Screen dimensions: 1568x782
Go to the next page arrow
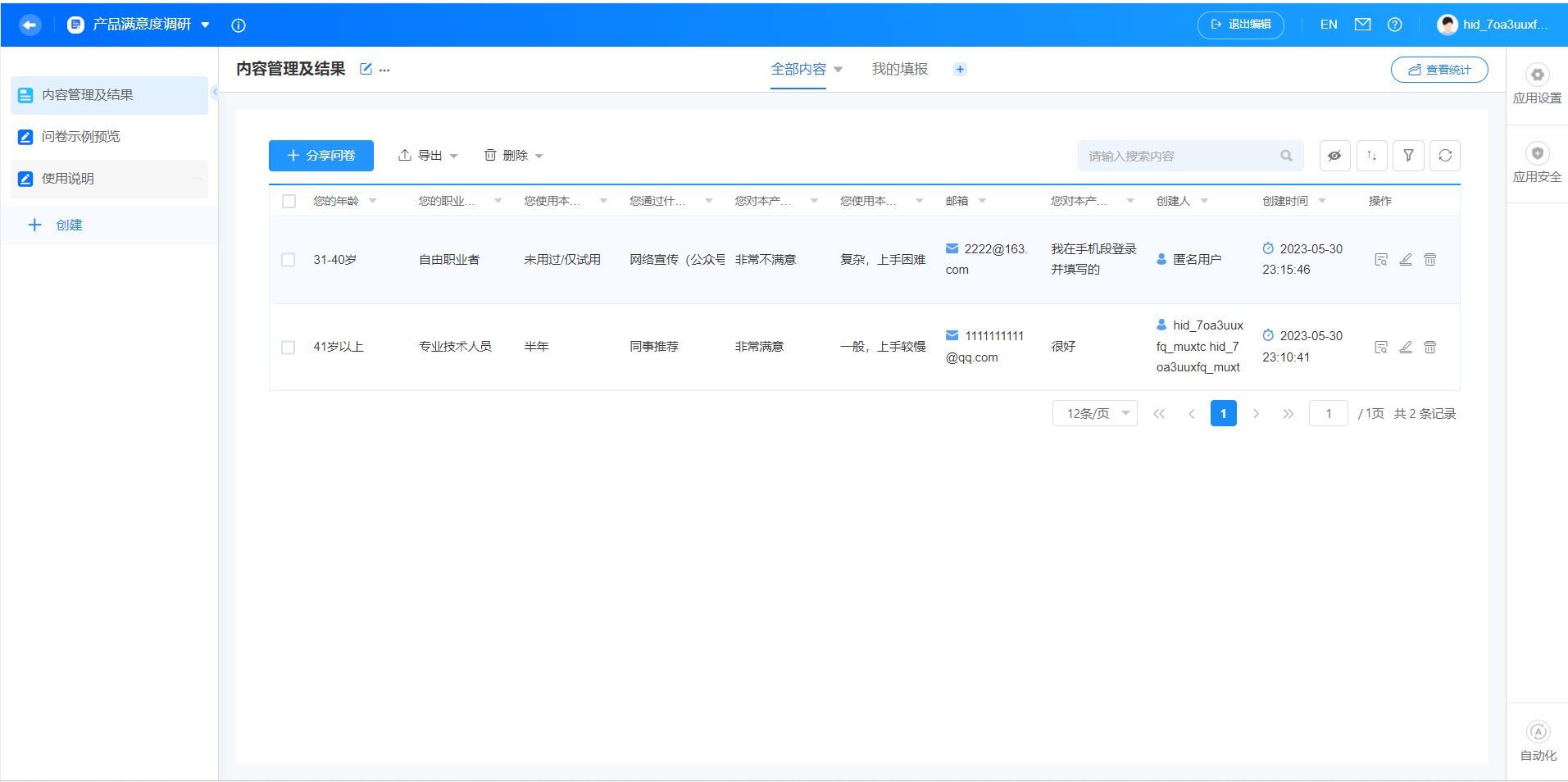1256,414
